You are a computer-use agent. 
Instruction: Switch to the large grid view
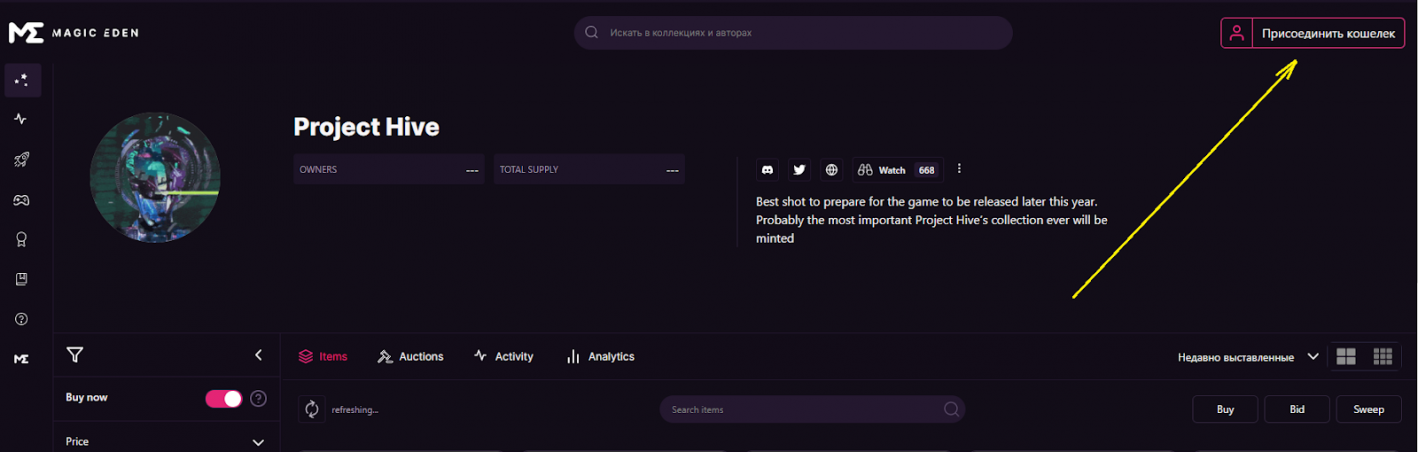tap(1346, 357)
